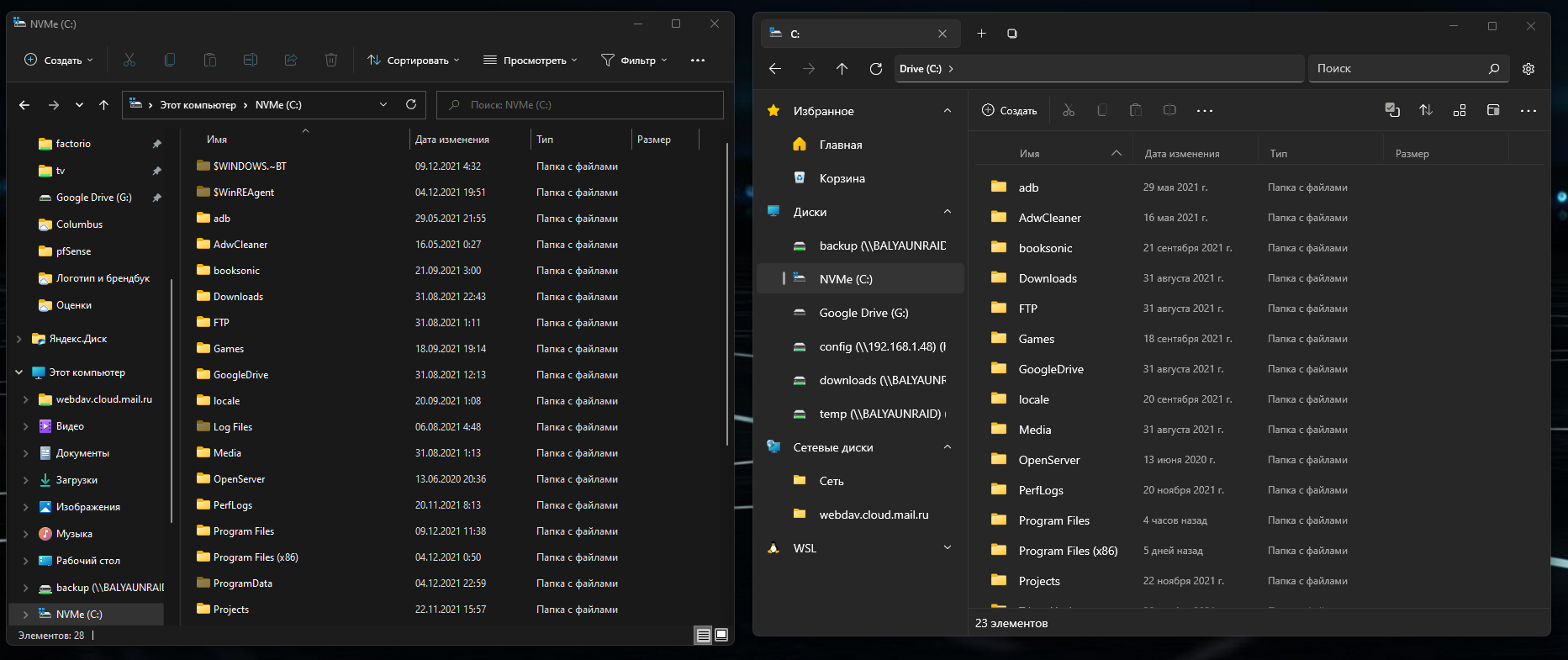This screenshot has width=1568, height=660.
Task: Click the sort arrows icon in Files toolbar
Action: click(x=1426, y=110)
